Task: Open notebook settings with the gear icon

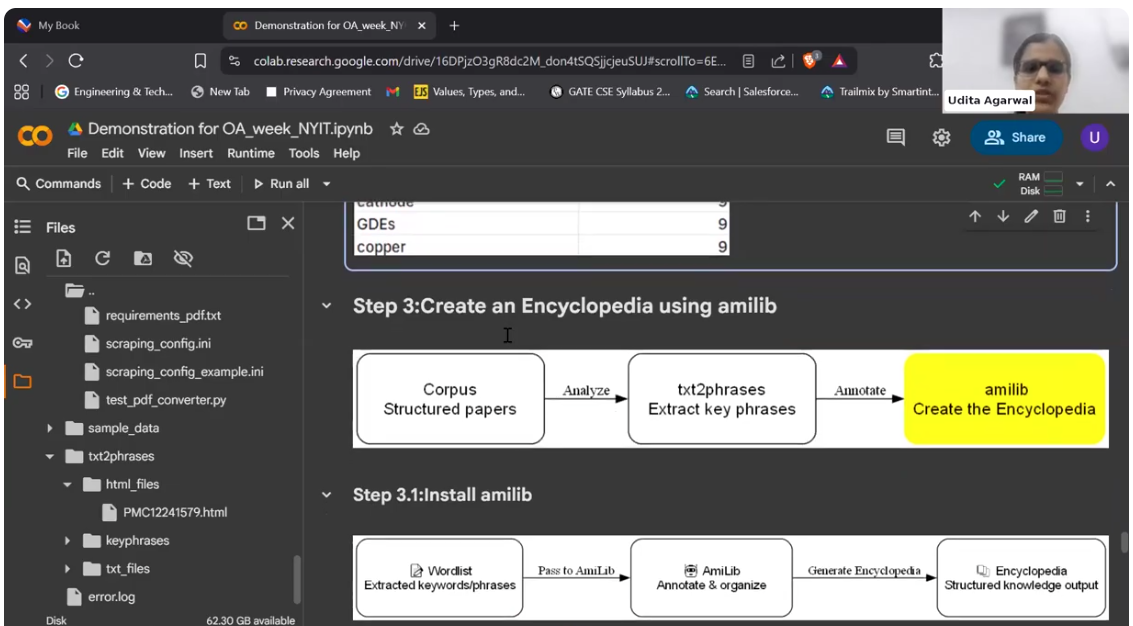Action: 941,137
